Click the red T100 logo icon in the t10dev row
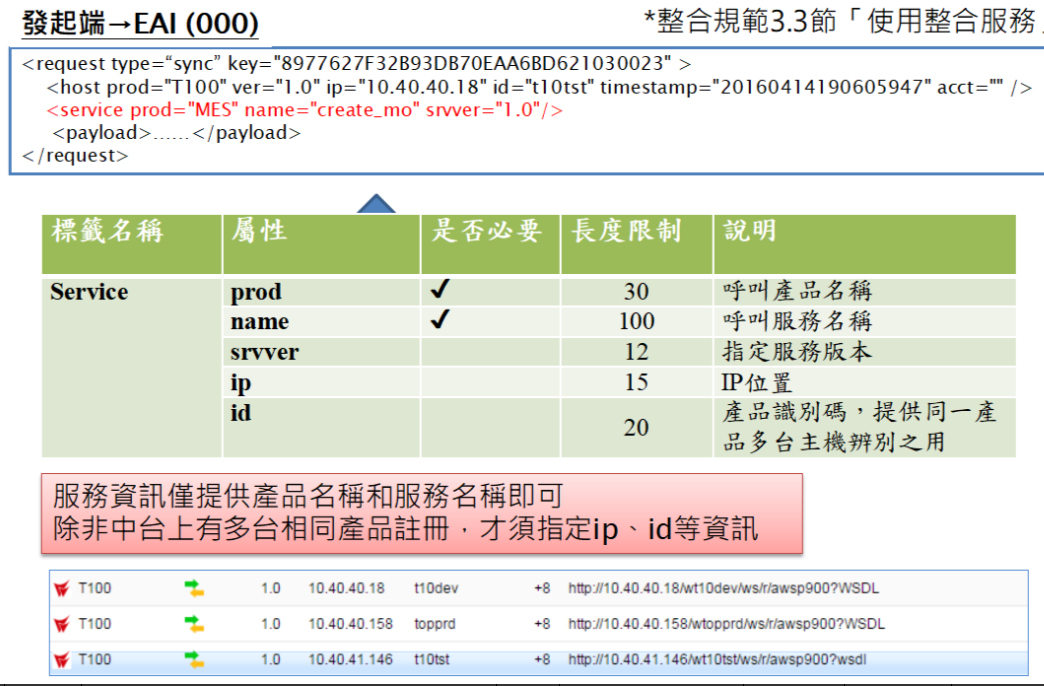This screenshot has height=686, width=1044. tap(62, 589)
